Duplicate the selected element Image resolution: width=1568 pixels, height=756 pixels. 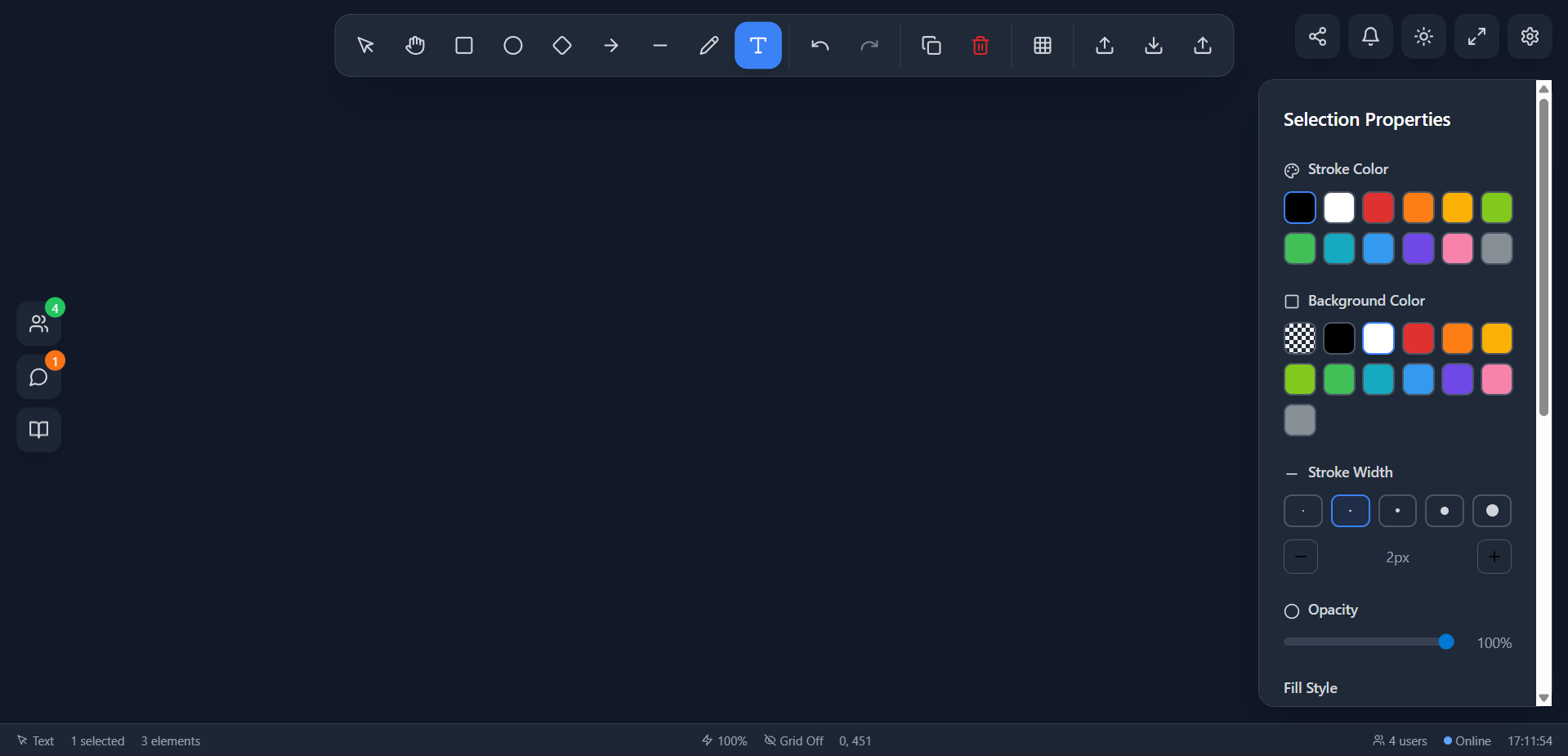click(x=931, y=46)
